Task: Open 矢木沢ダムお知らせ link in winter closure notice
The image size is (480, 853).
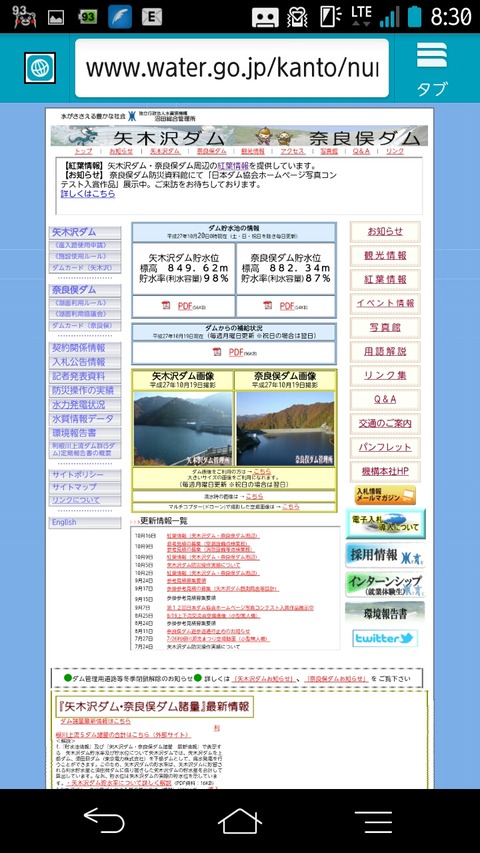Action: (264, 679)
